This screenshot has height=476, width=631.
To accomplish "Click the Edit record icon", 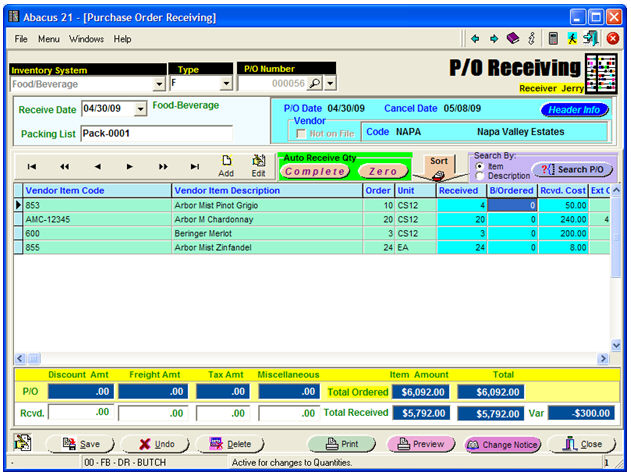I will (x=258, y=165).
